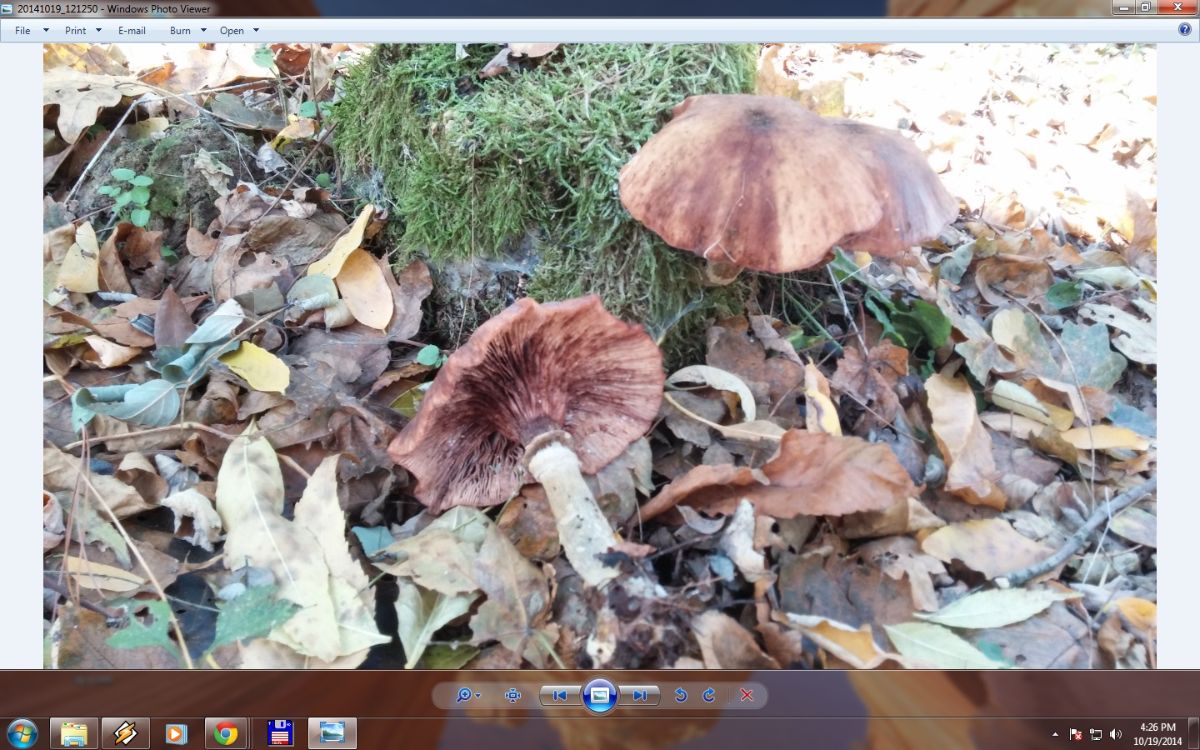Click the E-mail button
This screenshot has width=1200, height=750.
tap(132, 30)
